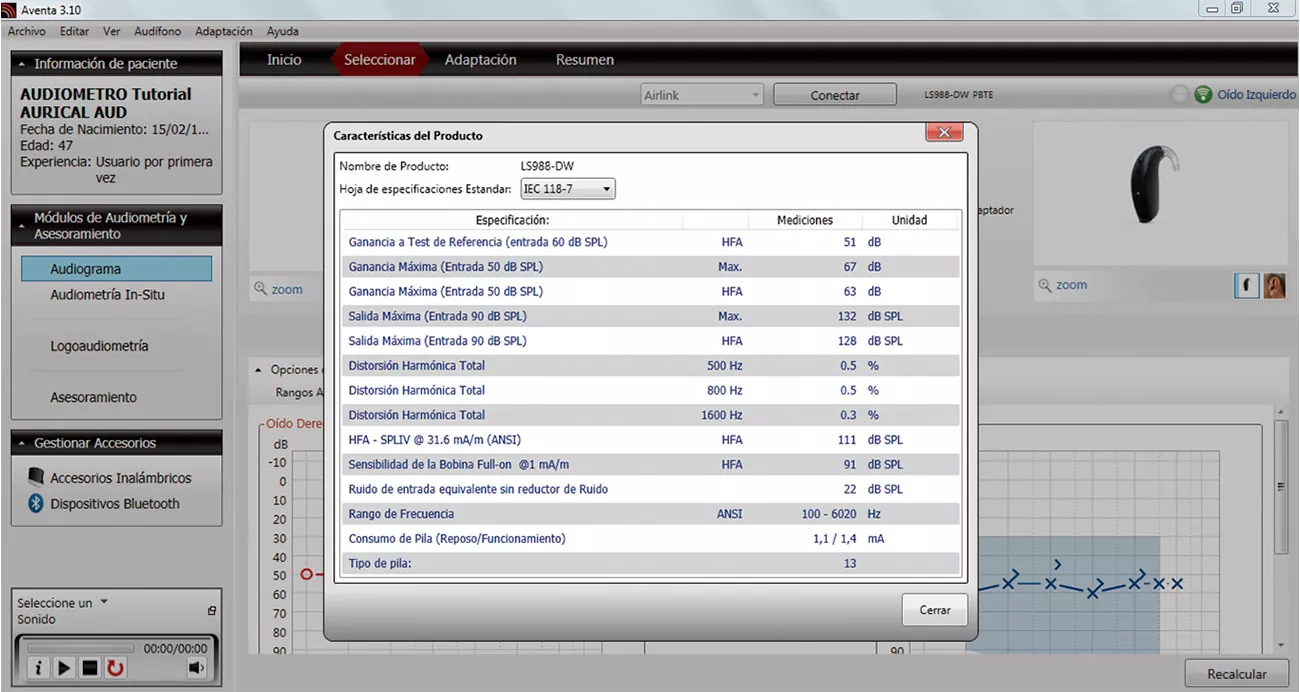The width and height of the screenshot is (1300, 692).
Task: Click the red repeat loop icon
Action: click(x=116, y=668)
